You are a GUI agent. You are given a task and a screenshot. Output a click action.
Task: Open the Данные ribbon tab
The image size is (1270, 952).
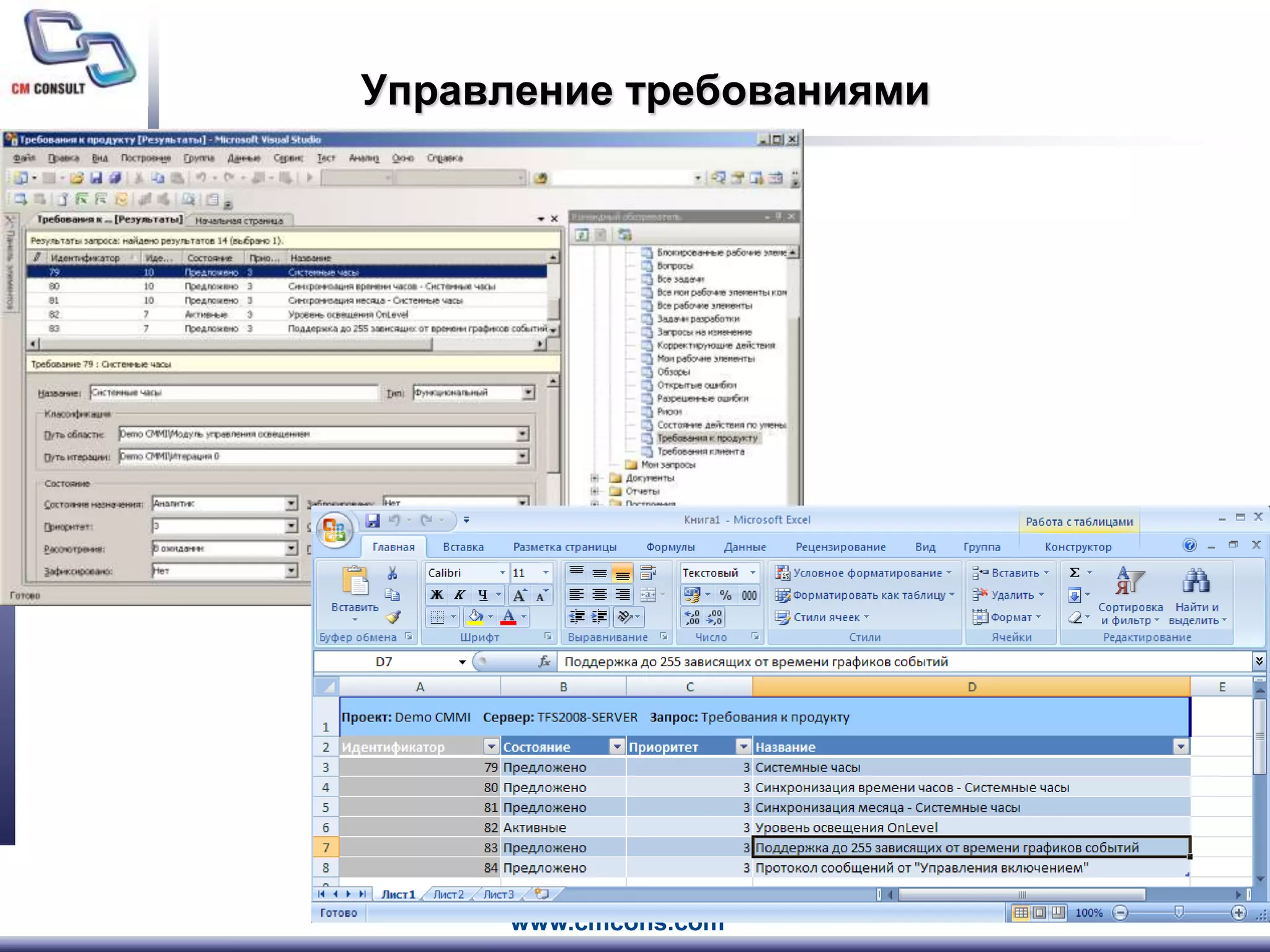coord(745,547)
